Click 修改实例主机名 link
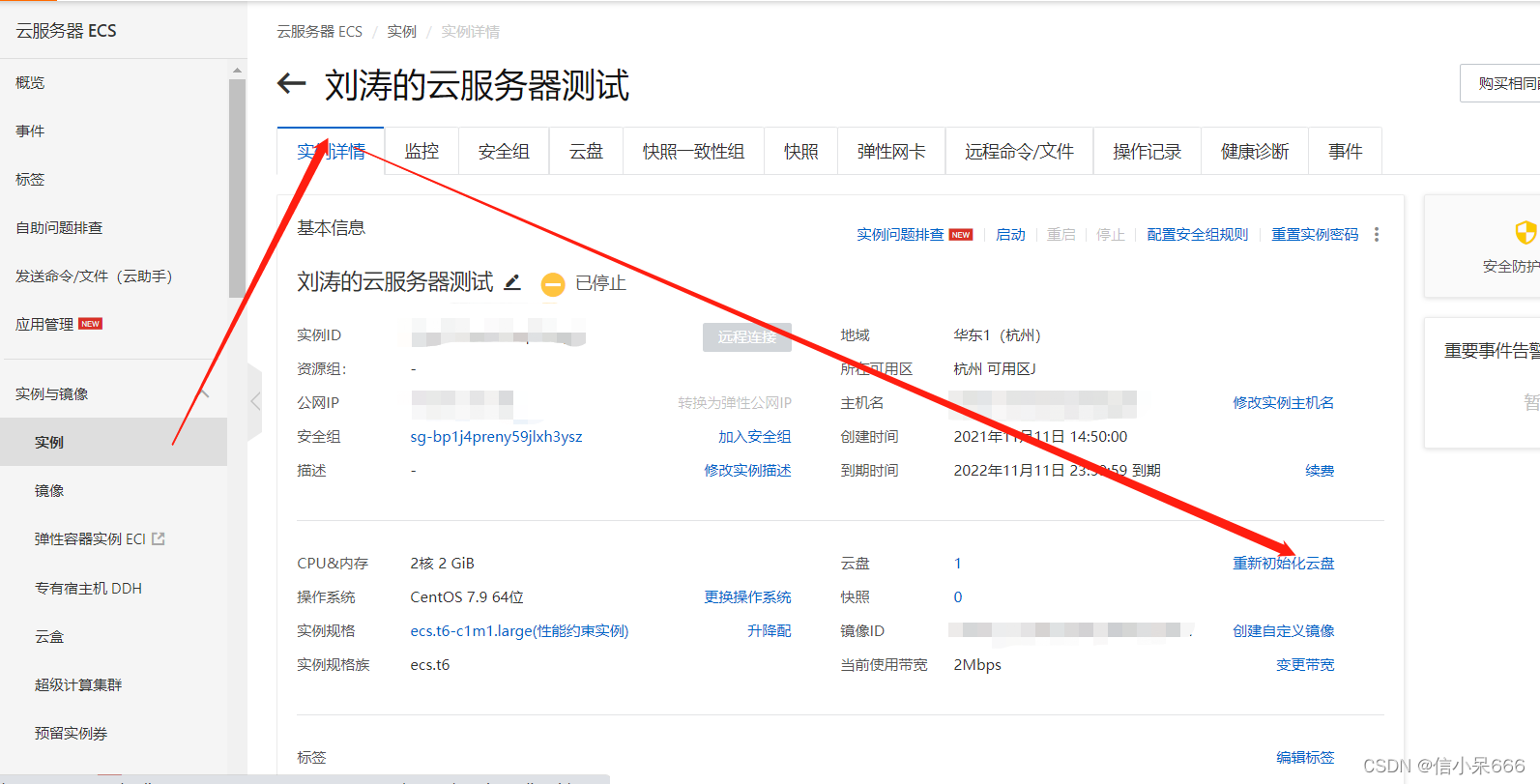Image resolution: width=1540 pixels, height=784 pixels. coord(1284,403)
